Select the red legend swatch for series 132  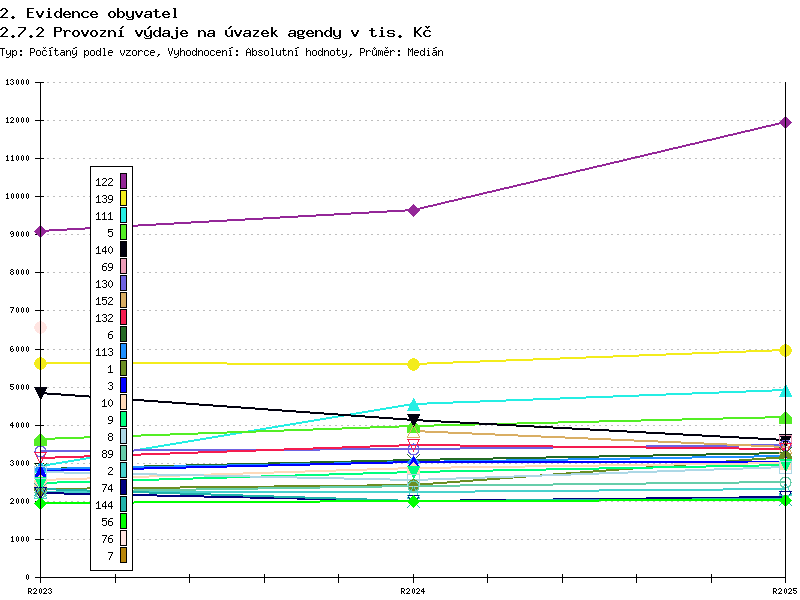pyautogui.click(x=123, y=317)
